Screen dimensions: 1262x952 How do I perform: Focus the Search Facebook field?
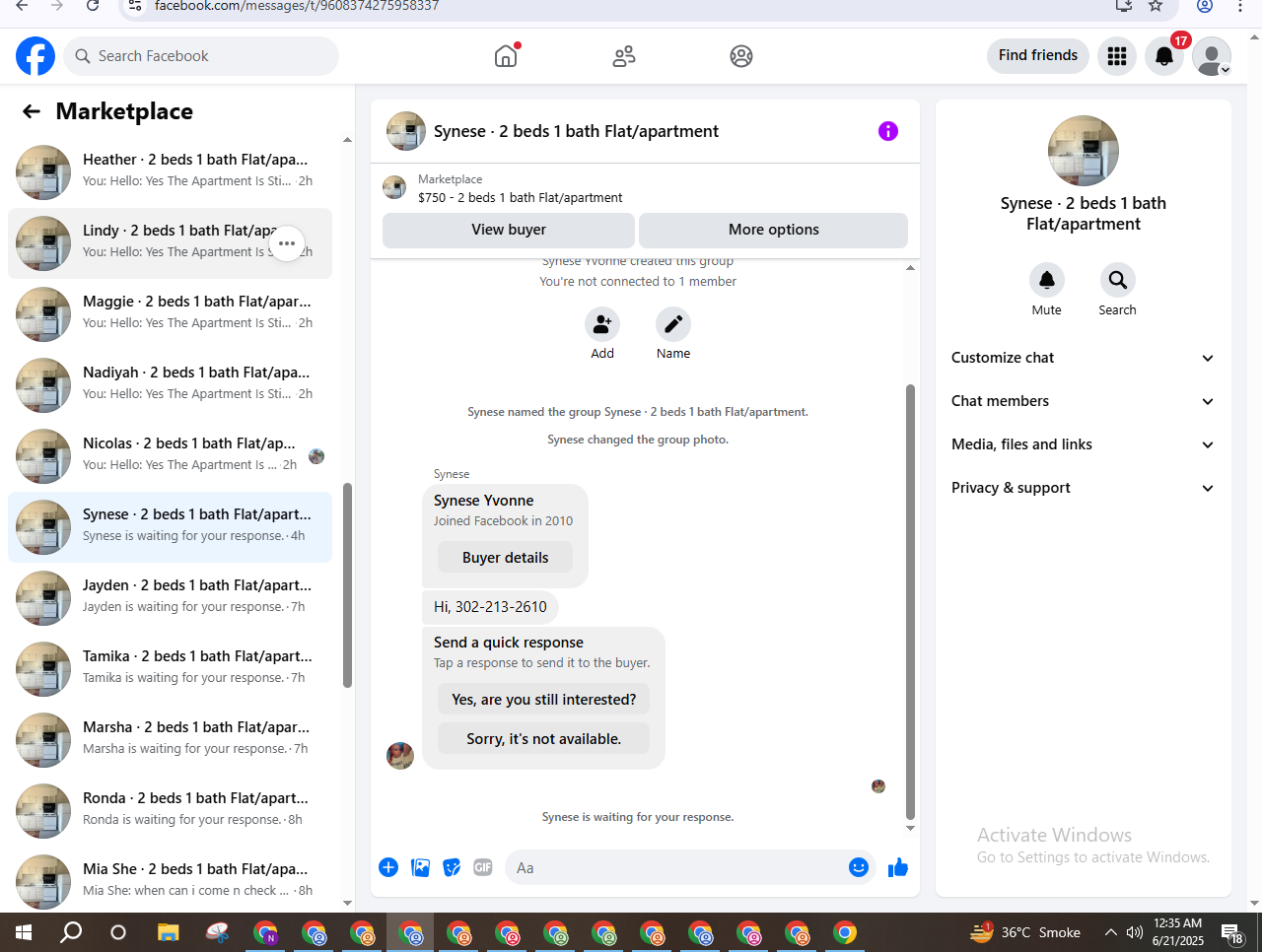point(201,56)
